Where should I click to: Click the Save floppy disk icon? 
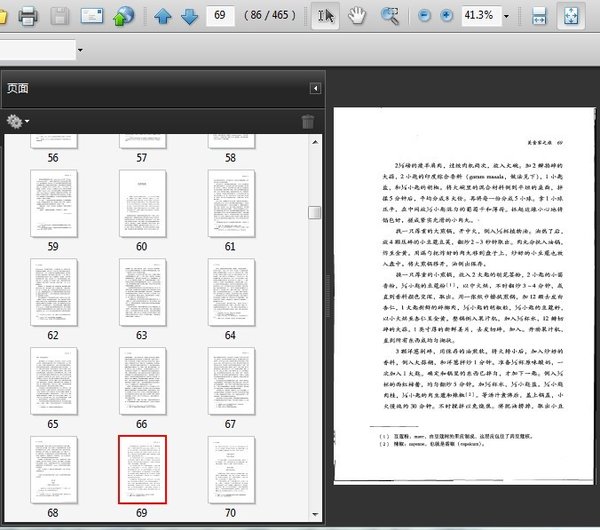pyautogui.click(x=60, y=15)
